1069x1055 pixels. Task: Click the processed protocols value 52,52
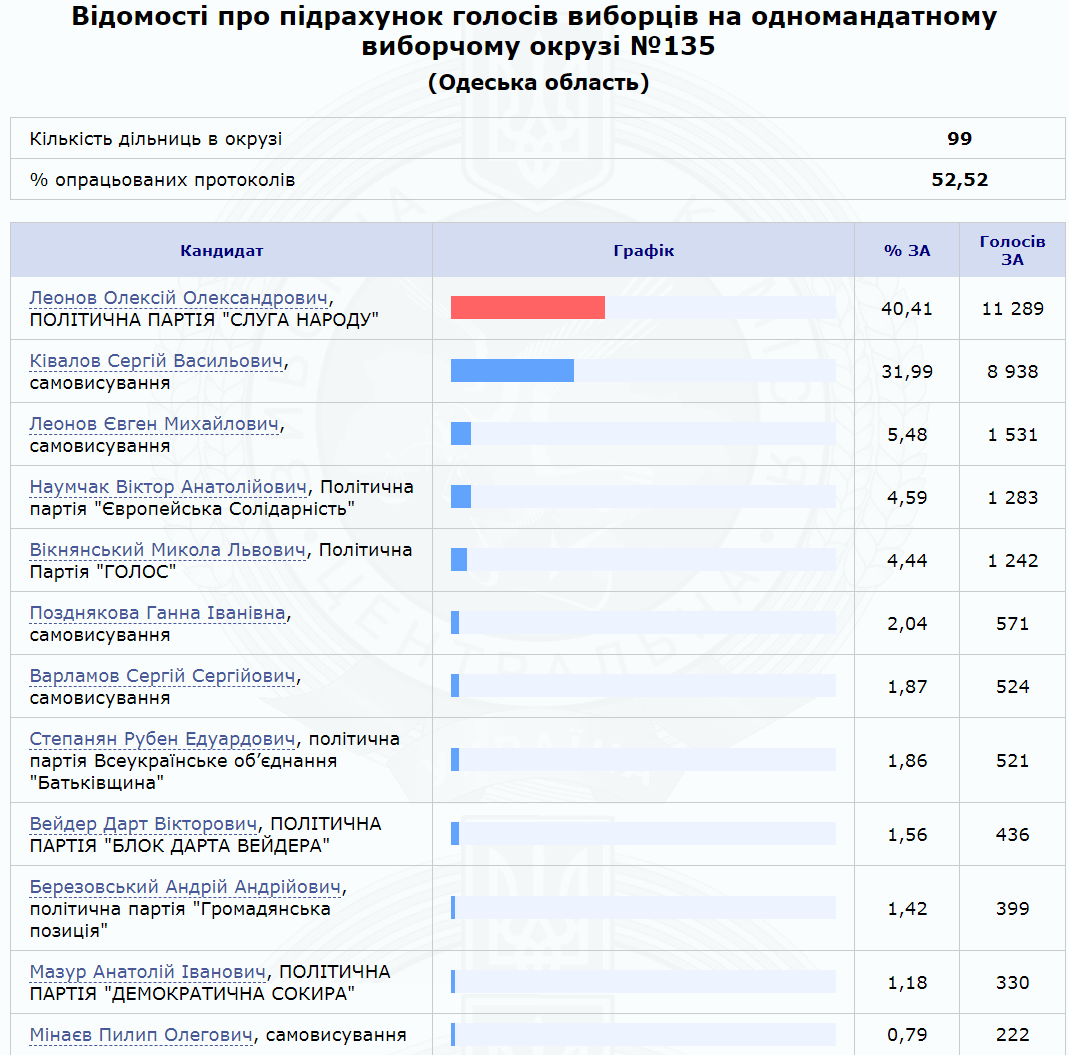coord(959,180)
